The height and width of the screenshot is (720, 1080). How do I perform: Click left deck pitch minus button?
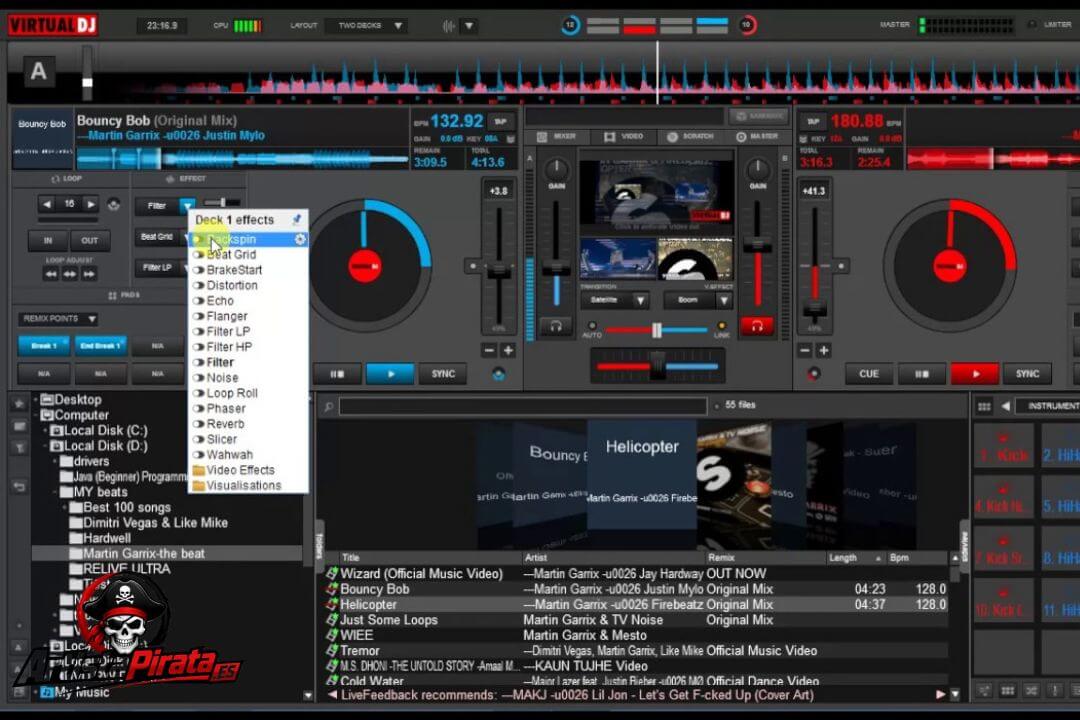(489, 351)
